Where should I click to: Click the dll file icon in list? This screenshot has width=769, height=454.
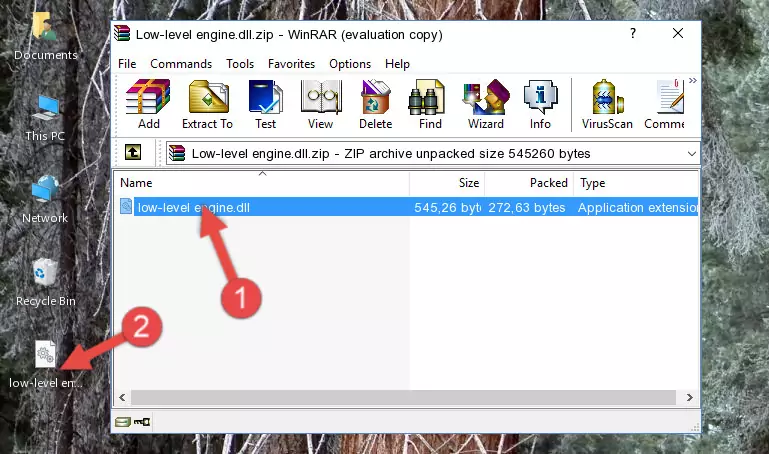pyautogui.click(x=126, y=206)
